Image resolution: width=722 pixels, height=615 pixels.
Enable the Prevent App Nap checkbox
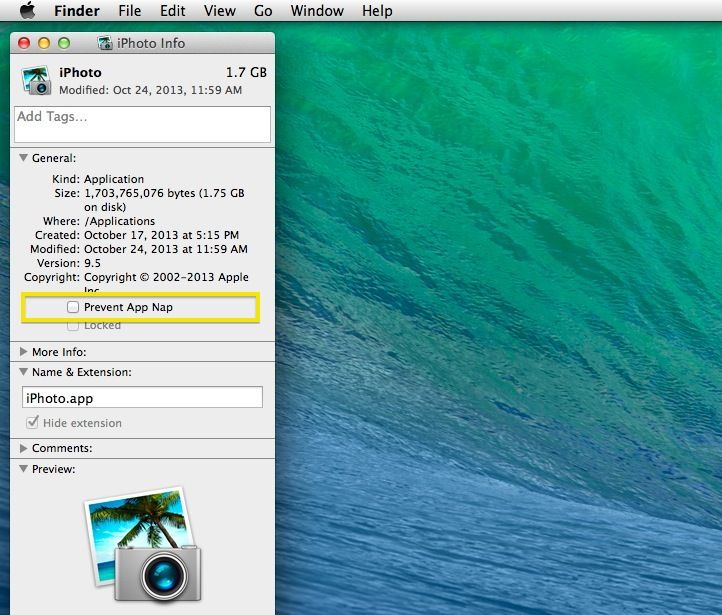(x=73, y=307)
